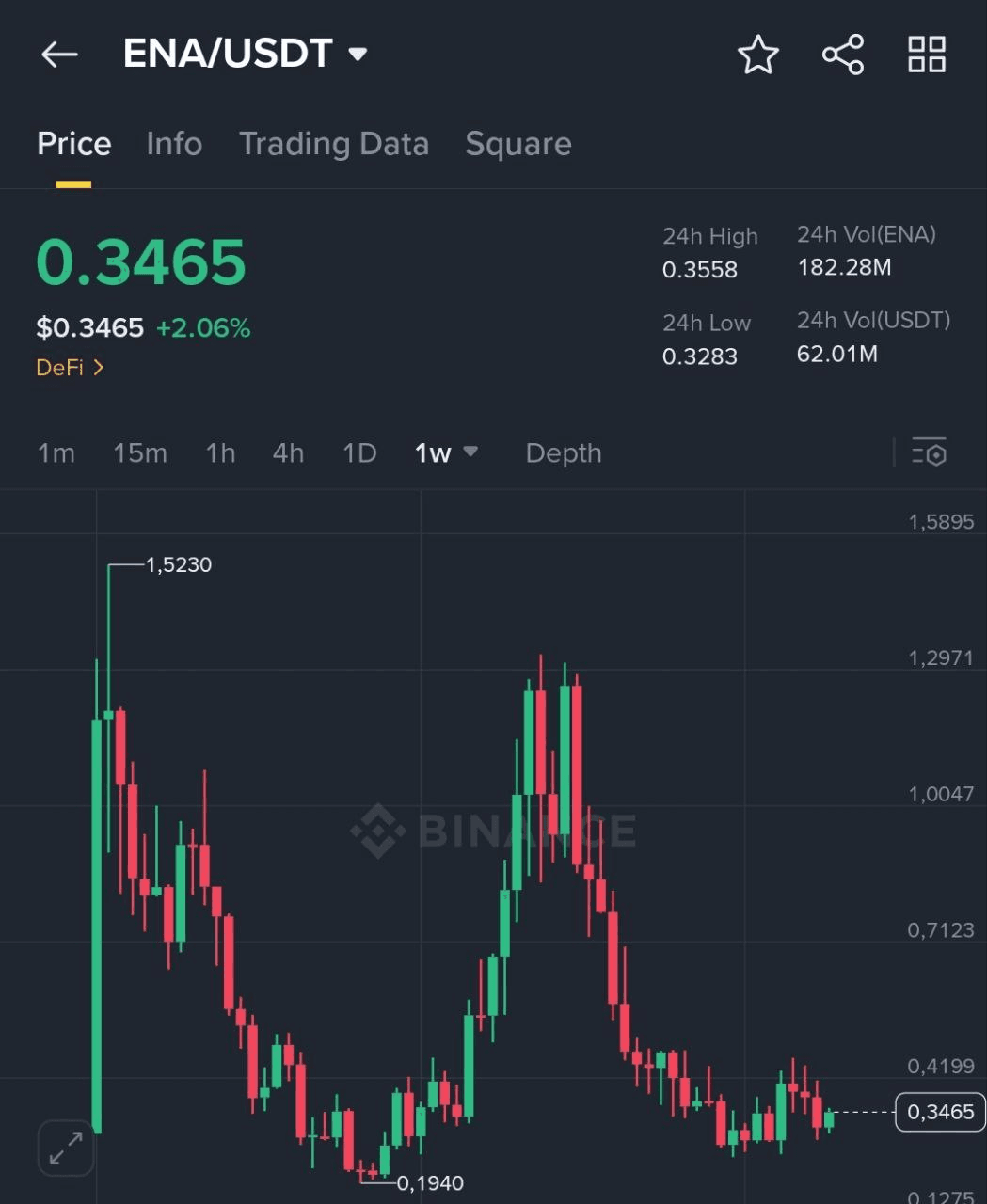
Task: Open the ENA/USDT pair selector dropdown
Action: coord(246,54)
